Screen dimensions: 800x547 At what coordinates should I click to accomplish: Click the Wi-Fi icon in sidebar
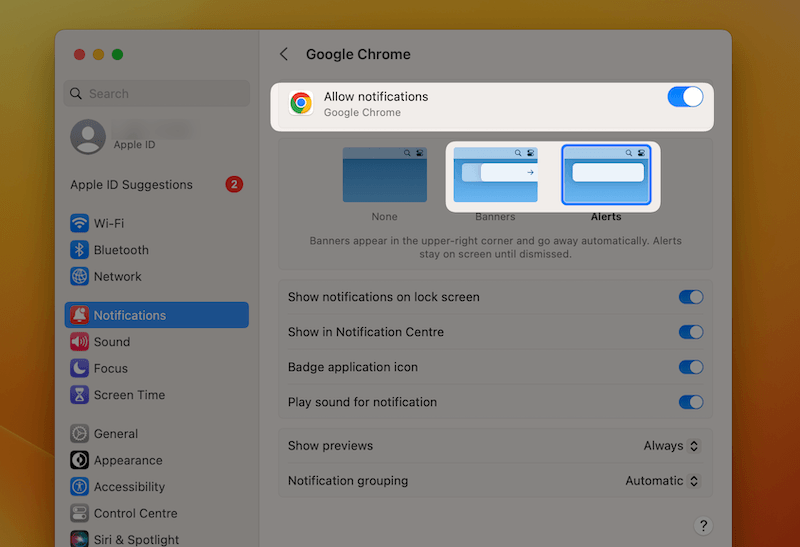(x=79, y=223)
